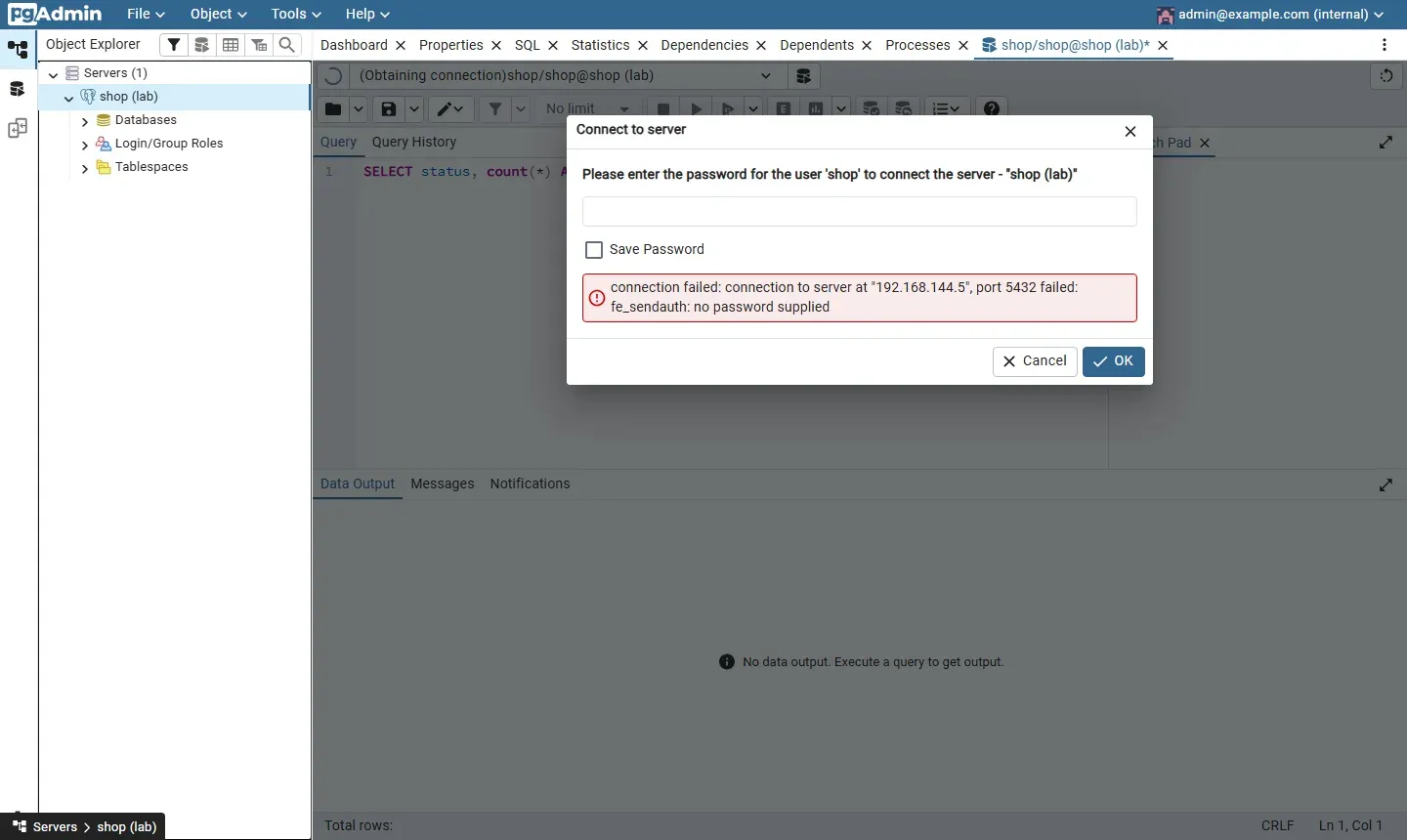Open the Object menu
The image size is (1407, 840).
[218, 15]
